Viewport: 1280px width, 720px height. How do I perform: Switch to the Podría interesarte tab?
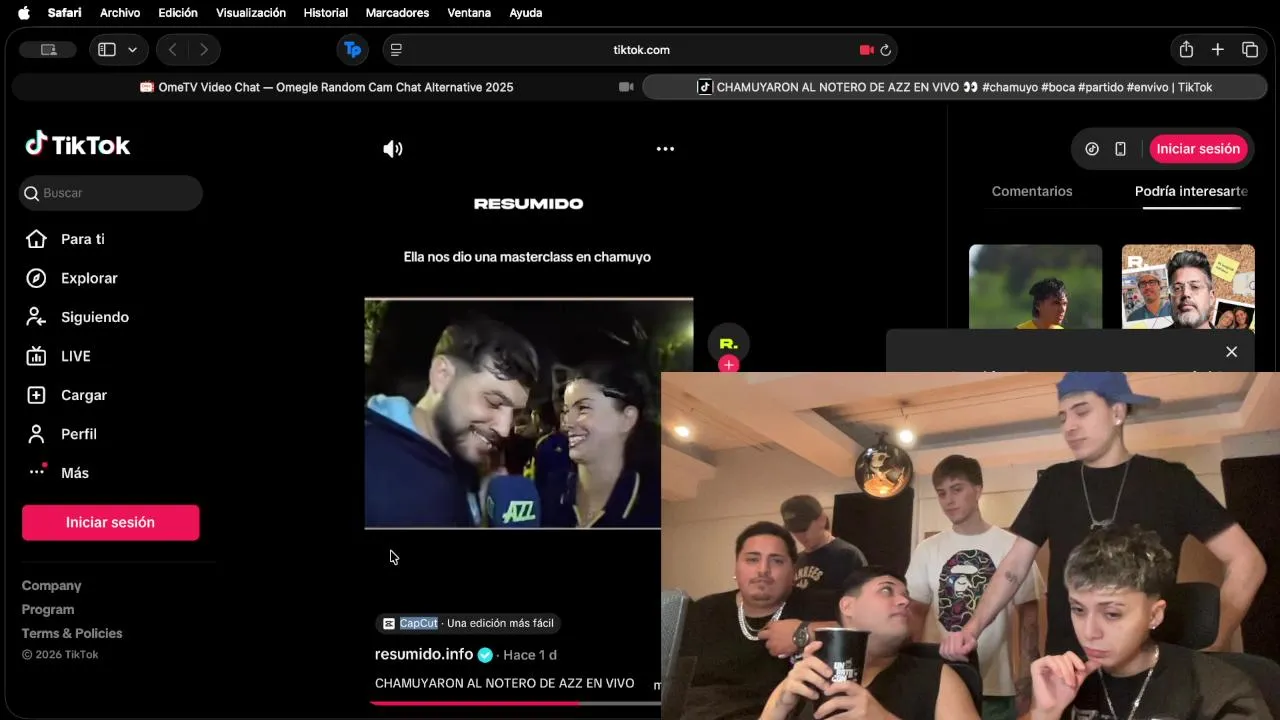pos(1191,191)
